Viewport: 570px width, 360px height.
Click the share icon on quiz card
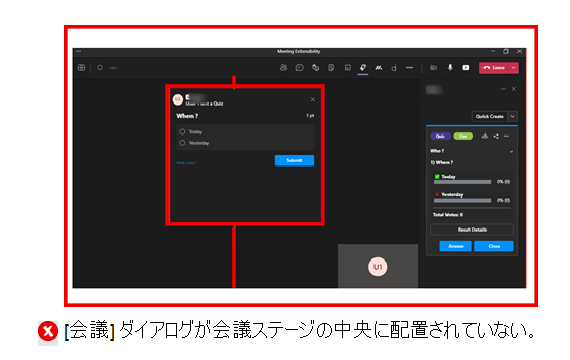pyautogui.click(x=496, y=136)
